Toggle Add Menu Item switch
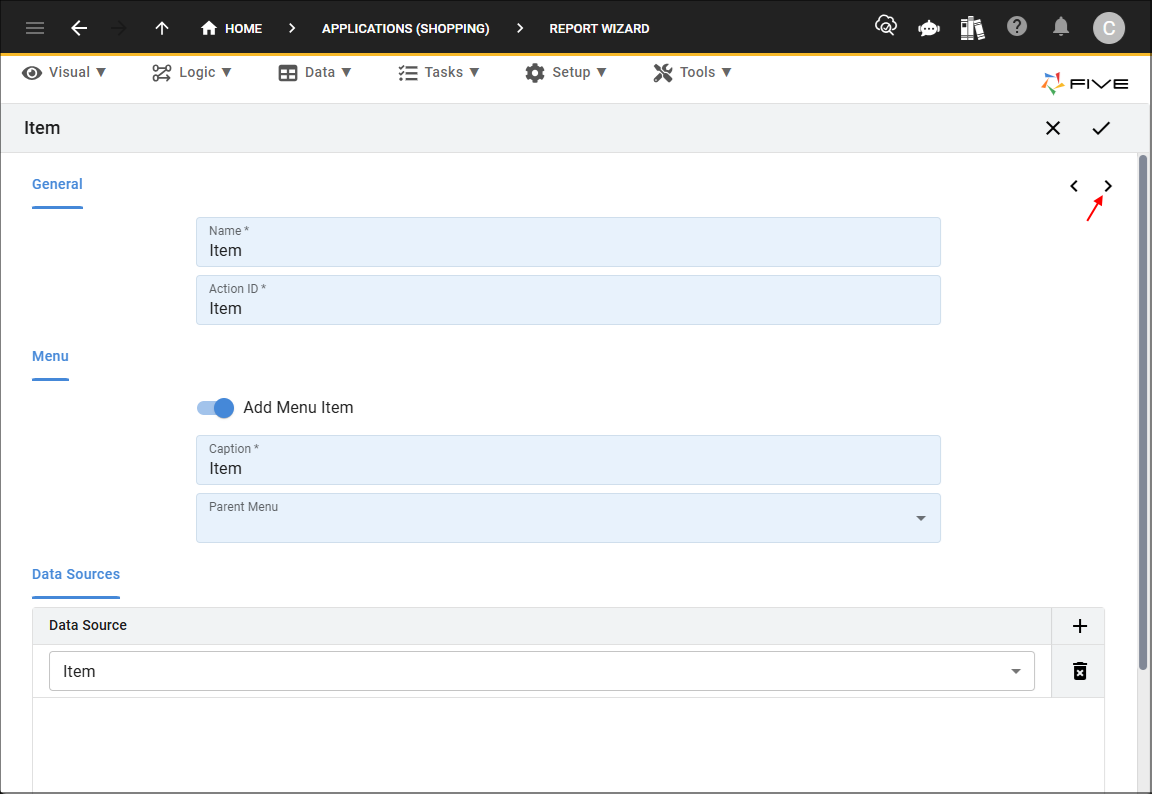Image resolution: width=1152 pixels, height=794 pixels. point(215,408)
